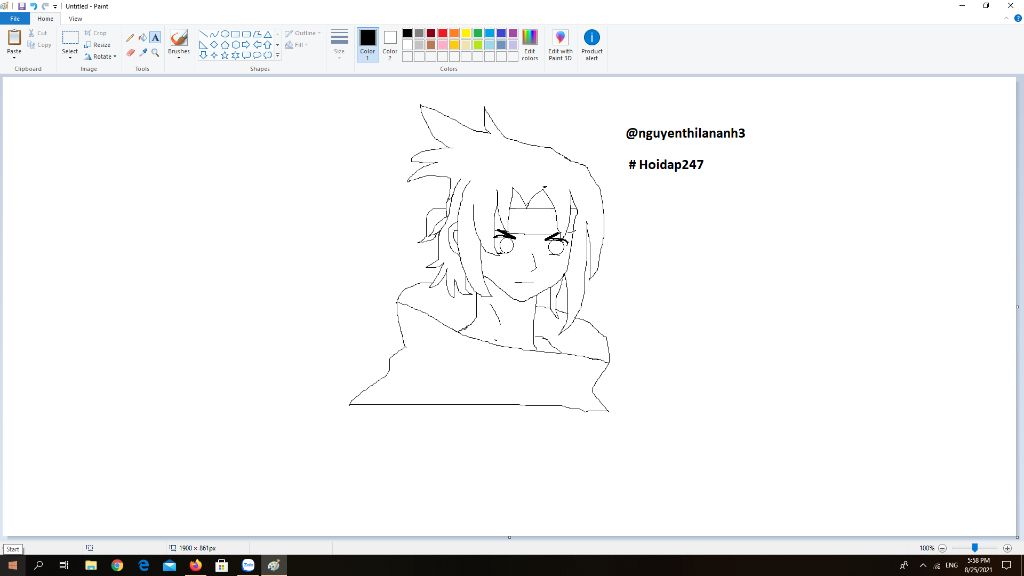Activate Color 1 foreground selector
The height and width of the screenshot is (576, 1024).
tap(368, 44)
